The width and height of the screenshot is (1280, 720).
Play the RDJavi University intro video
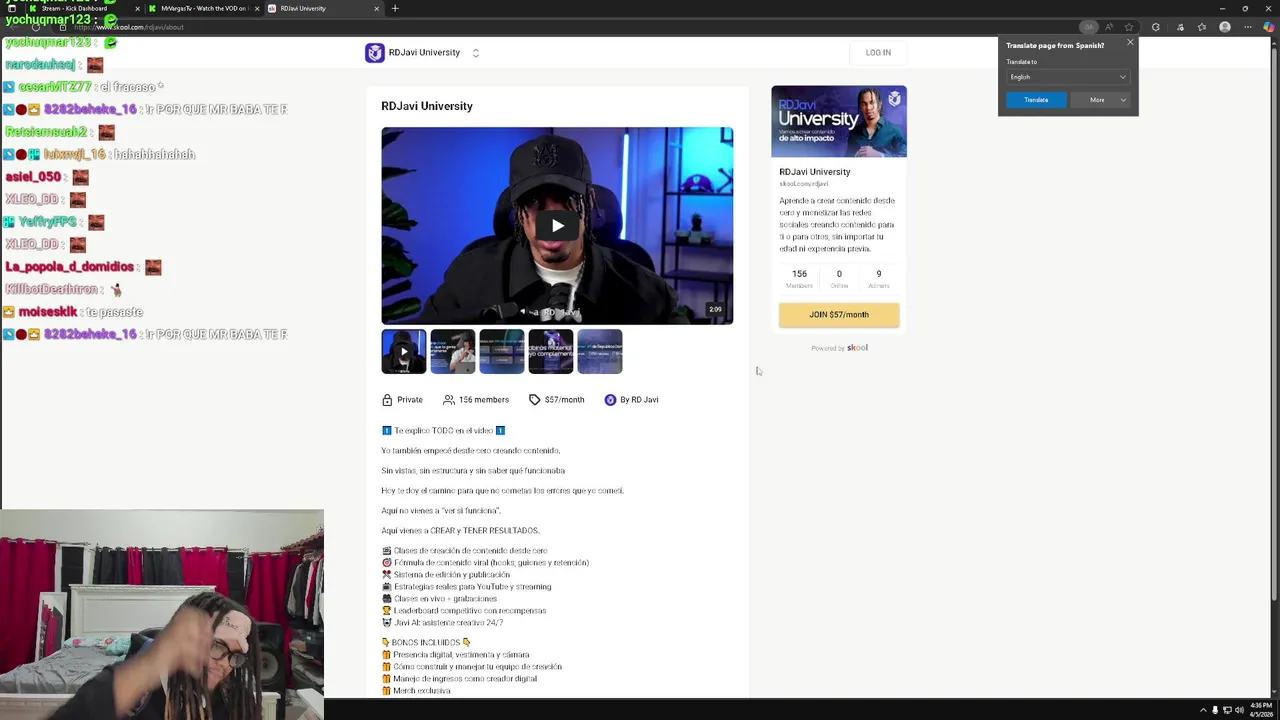coord(557,226)
